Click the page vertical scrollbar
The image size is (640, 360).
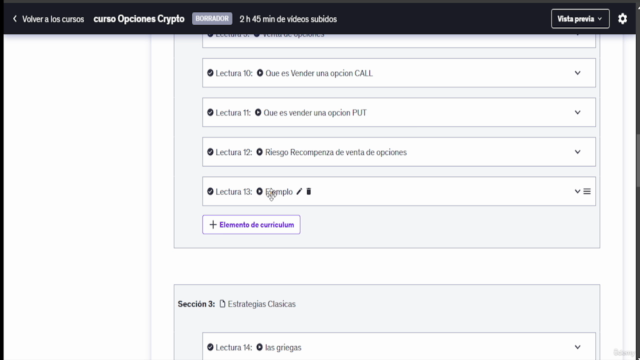pos(638,159)
